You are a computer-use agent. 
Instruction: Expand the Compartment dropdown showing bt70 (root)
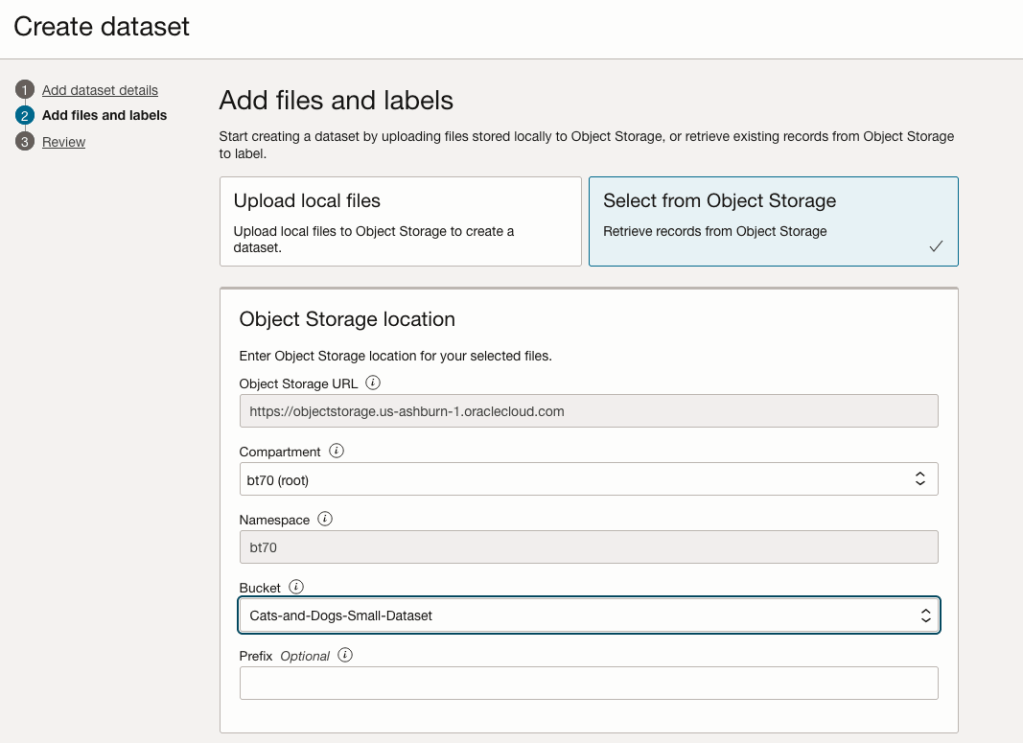(x=588, y=479)
